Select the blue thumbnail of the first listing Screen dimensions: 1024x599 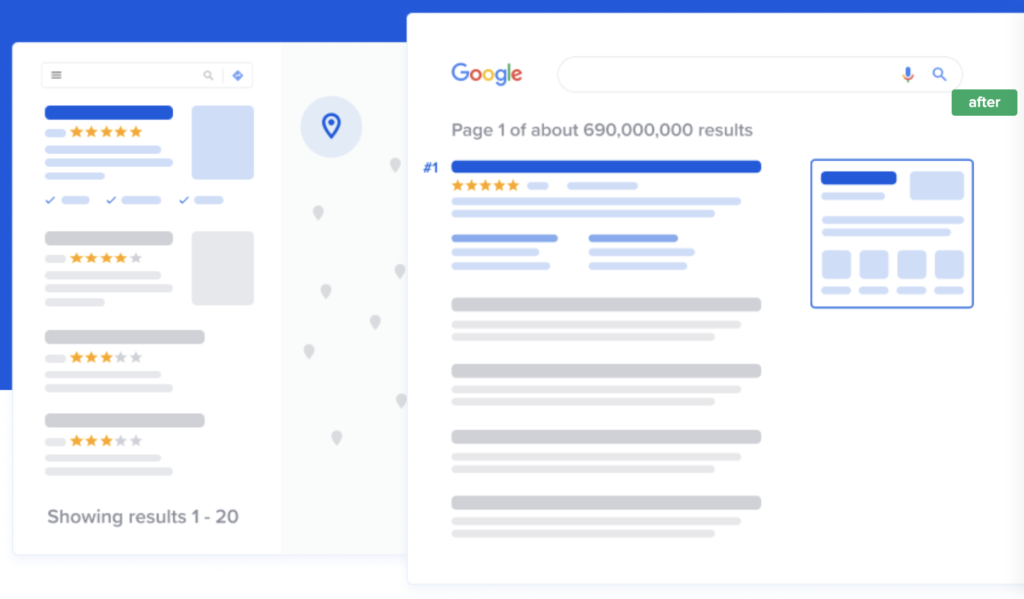[x=222, y=142]
